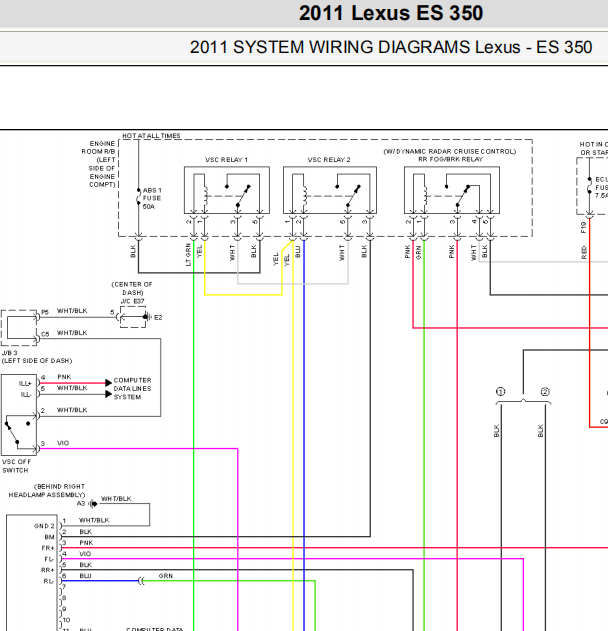Click the arrowhead on the PNK ILL+ wire
Viewport: 608px width, 631px height.
click(x=108, y=383)
